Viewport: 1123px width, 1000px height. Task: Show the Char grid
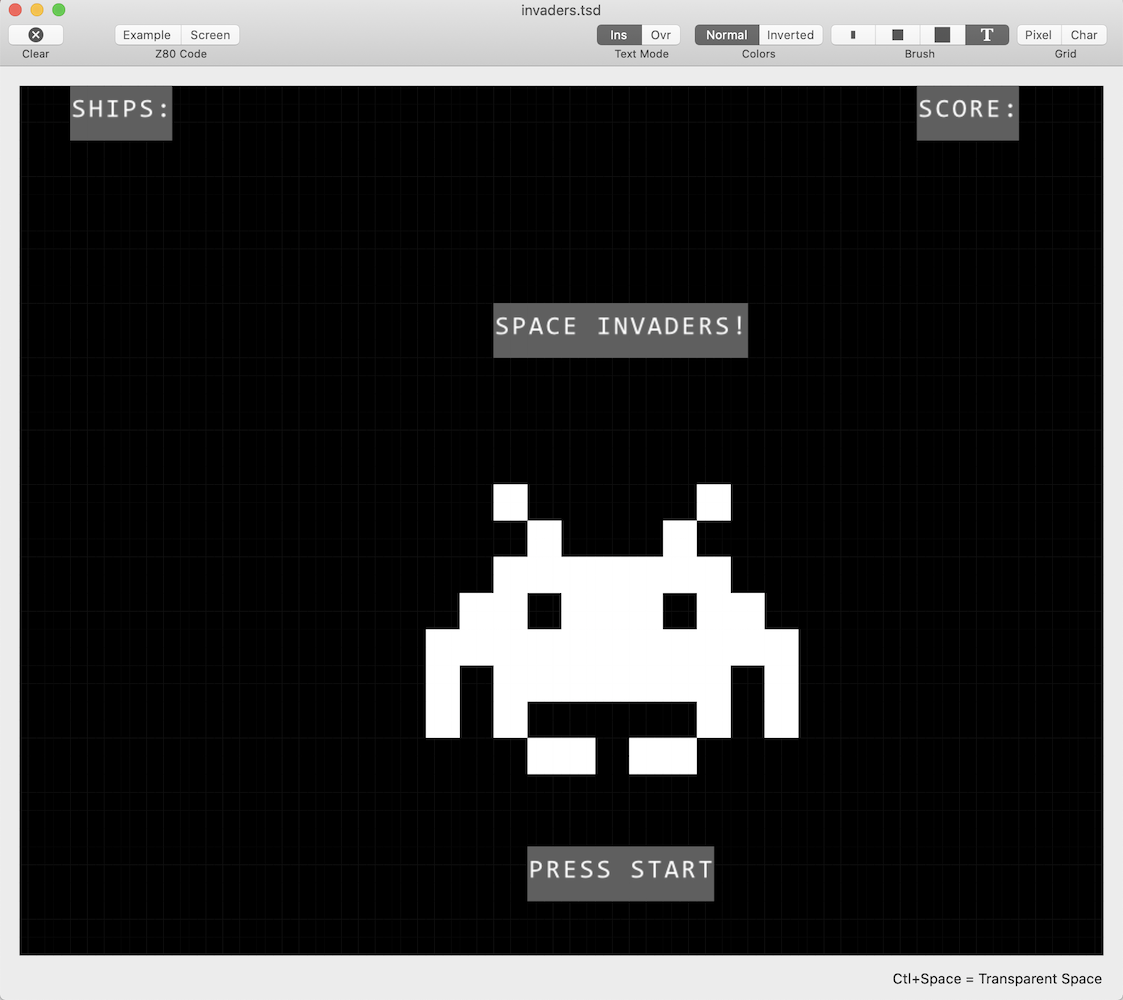[x=1084, y=35]
